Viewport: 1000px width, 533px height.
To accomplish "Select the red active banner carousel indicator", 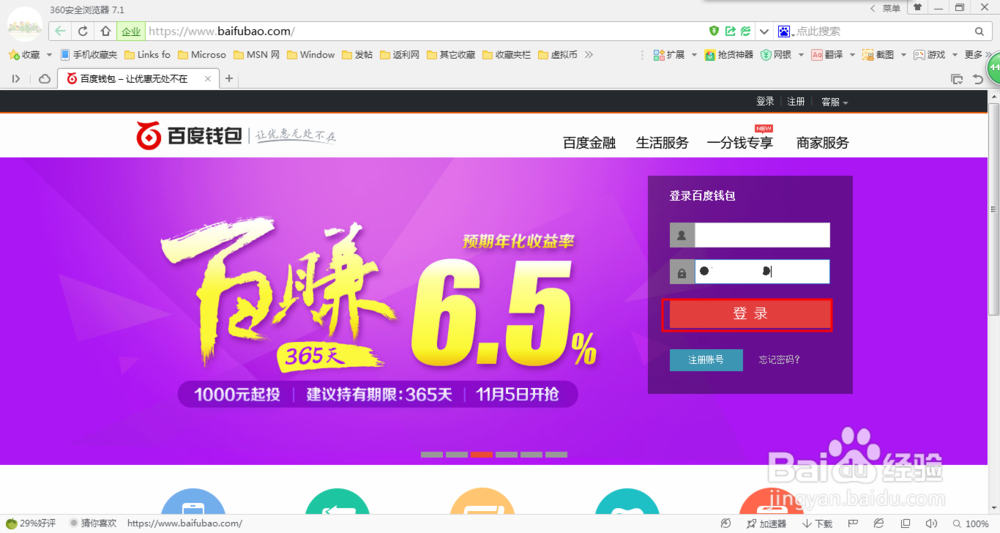I will [482, 455].
